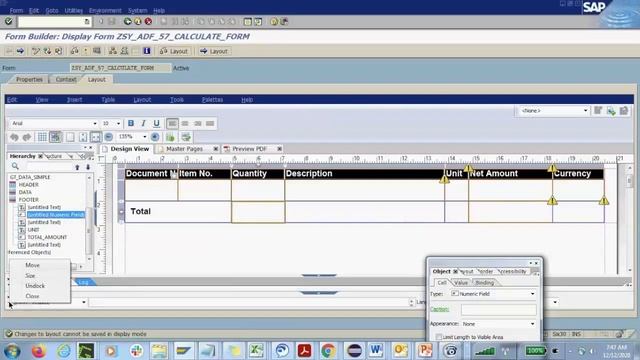
Task: Apply Bold formatting
Action: tap(131, 123)
